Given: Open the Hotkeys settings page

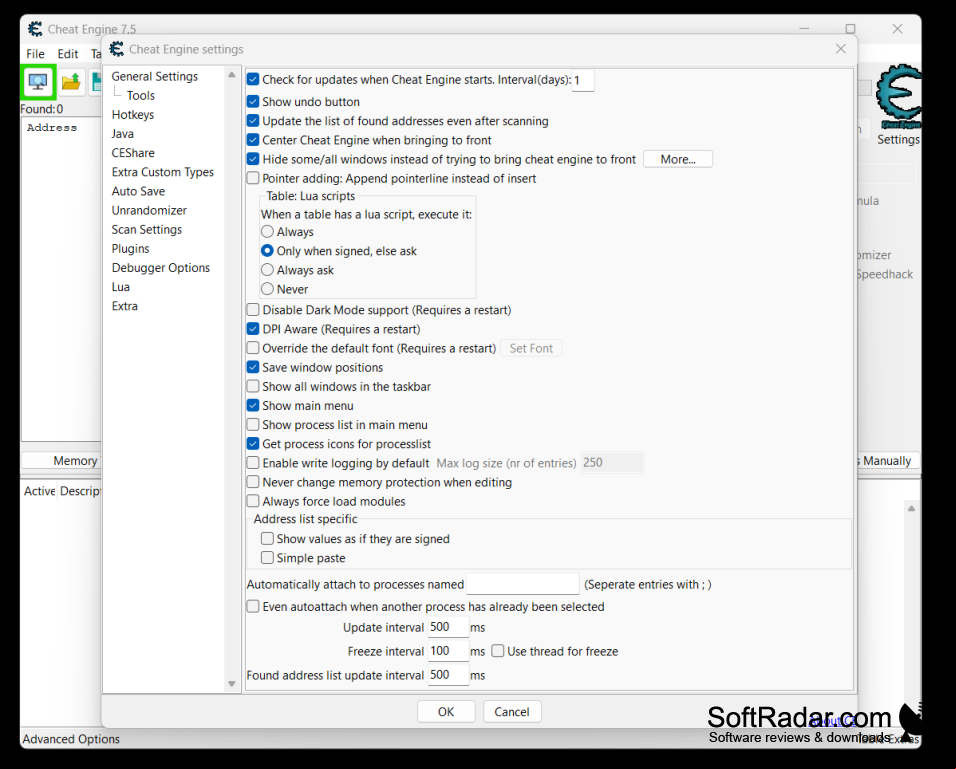Looking at the screenshot, I should 133,115.
